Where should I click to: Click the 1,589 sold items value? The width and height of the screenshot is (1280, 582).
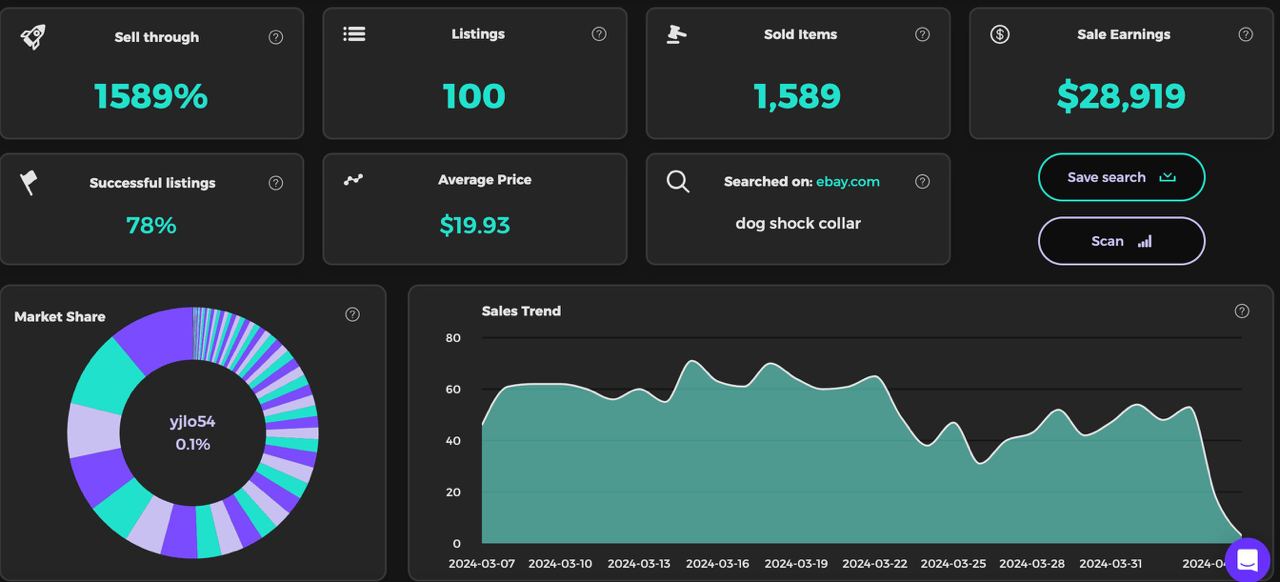(x=797, y=96)
